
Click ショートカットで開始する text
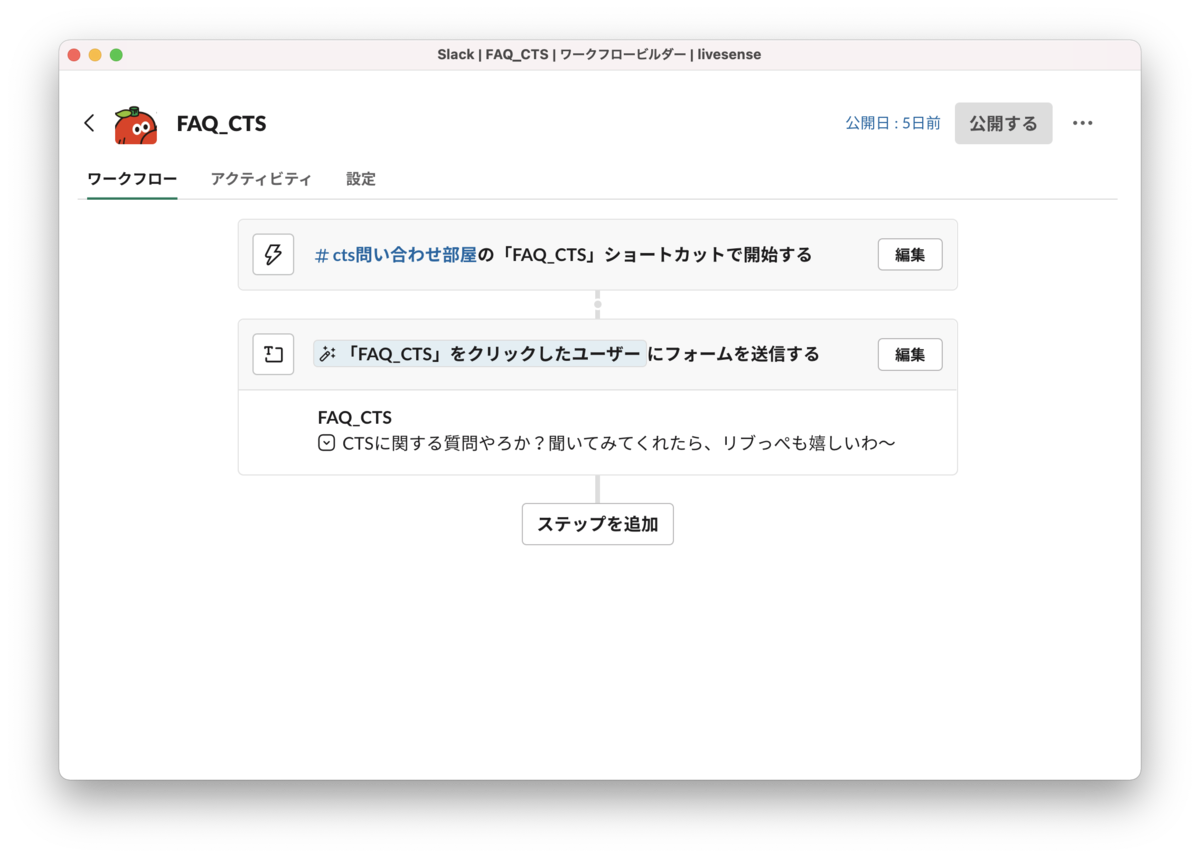tap(708, 255)
